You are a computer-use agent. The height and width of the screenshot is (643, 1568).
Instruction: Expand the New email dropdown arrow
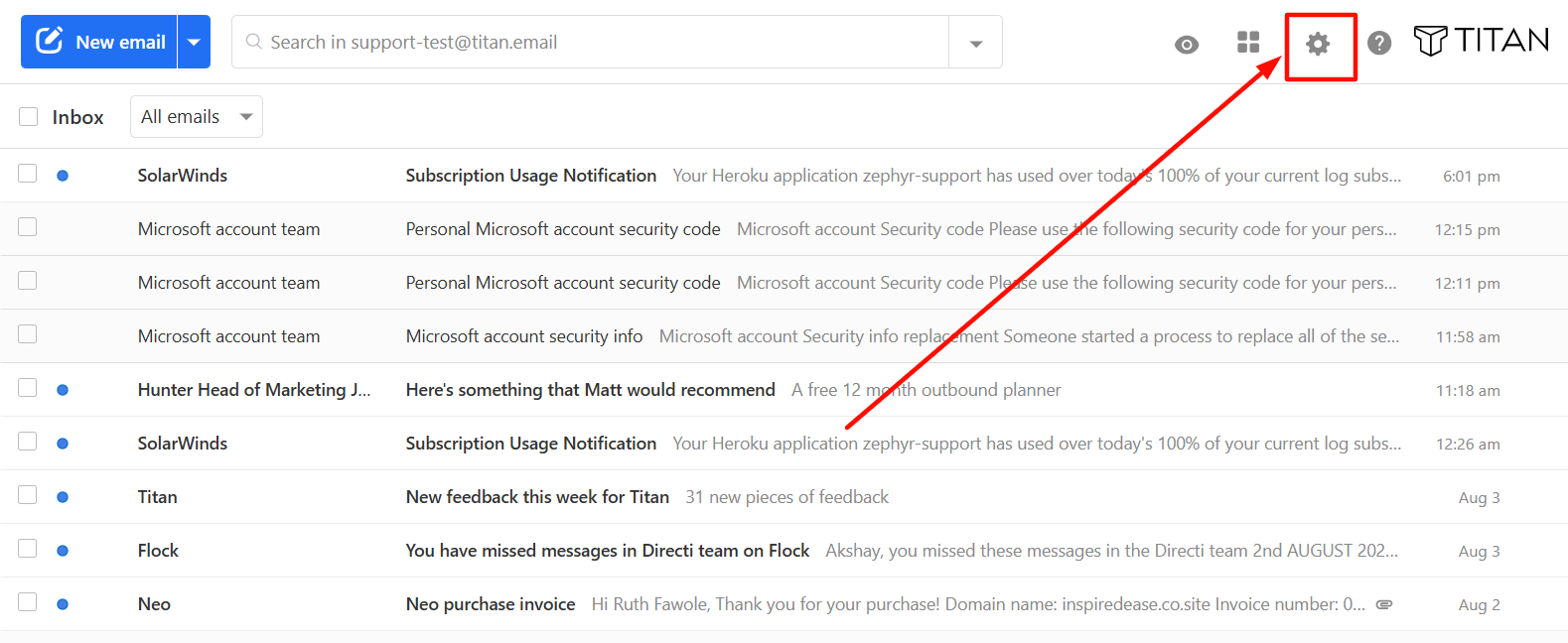coord(195,42)
